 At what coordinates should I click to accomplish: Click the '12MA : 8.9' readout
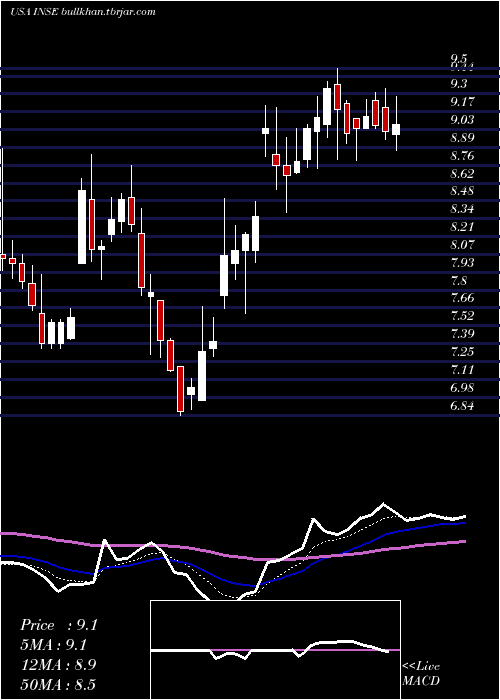(58, 665)
